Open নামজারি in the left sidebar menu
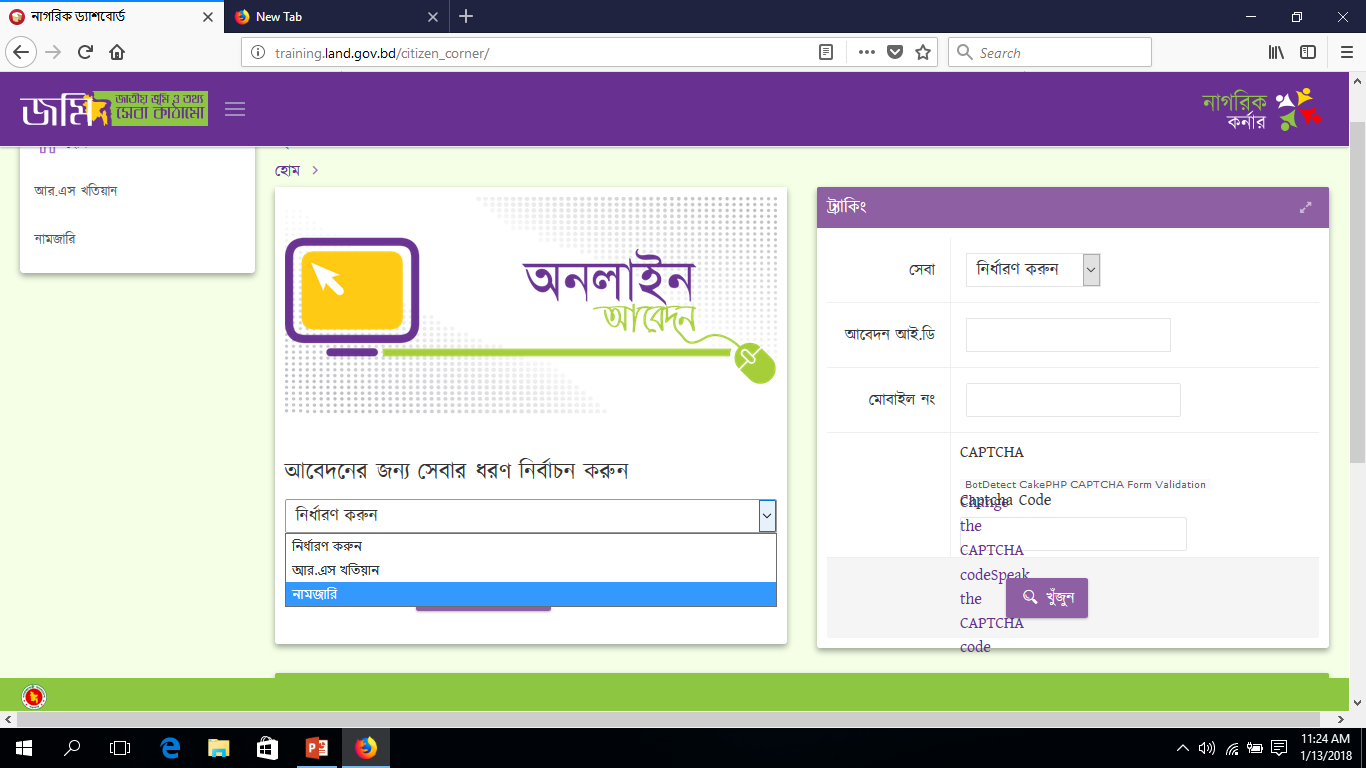1366x768 pixels. click(x=55, y=239)
